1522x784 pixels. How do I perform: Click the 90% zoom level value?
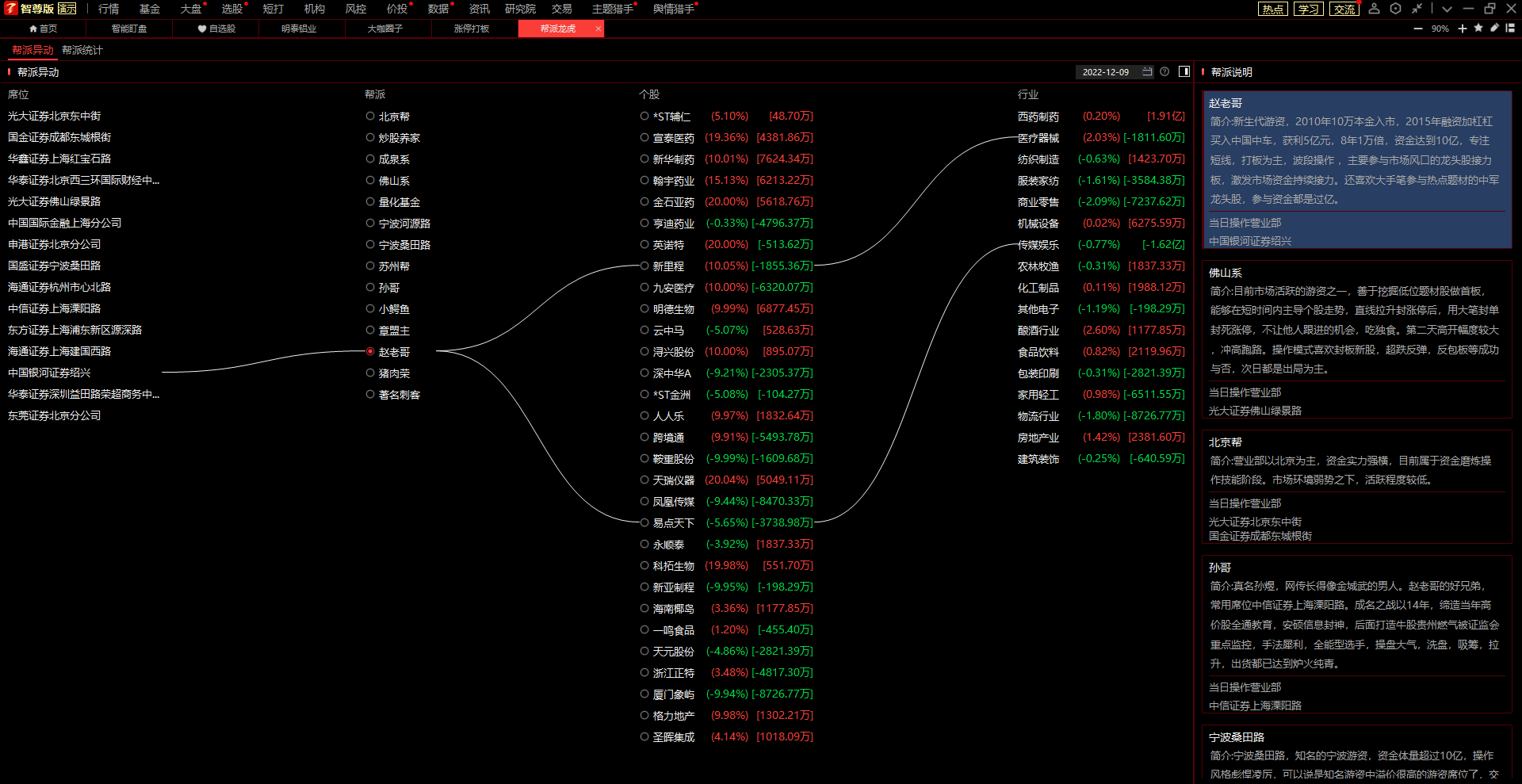point(1440,29)
